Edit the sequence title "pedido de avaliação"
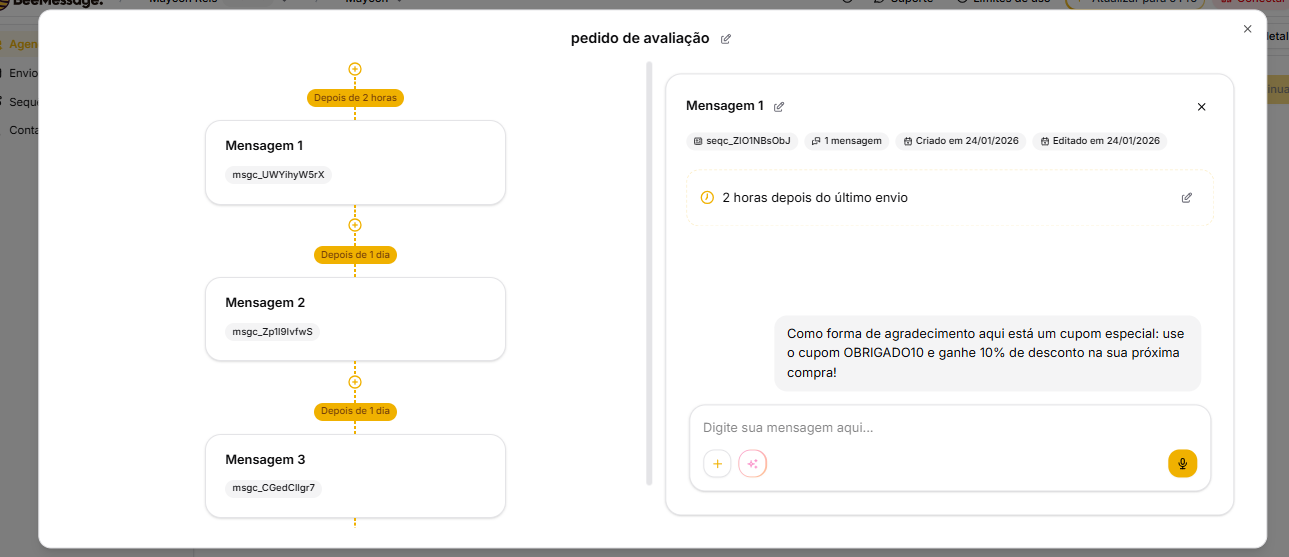The width and height of the screenshot is (1289, 557). coord(726,39)
